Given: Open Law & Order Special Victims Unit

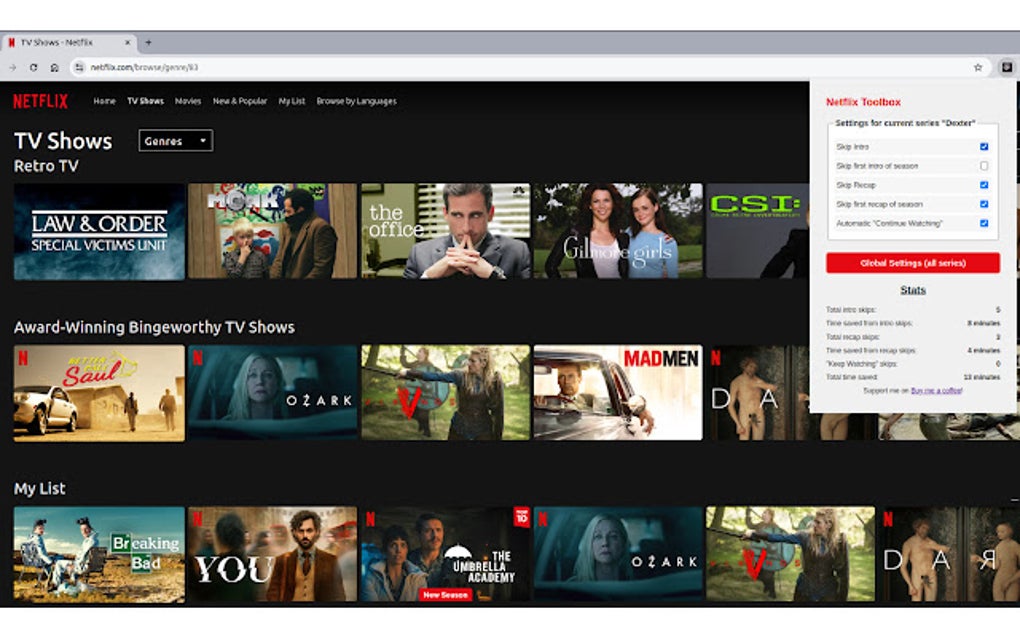Looking at the screenshot, I should (99, 232).
